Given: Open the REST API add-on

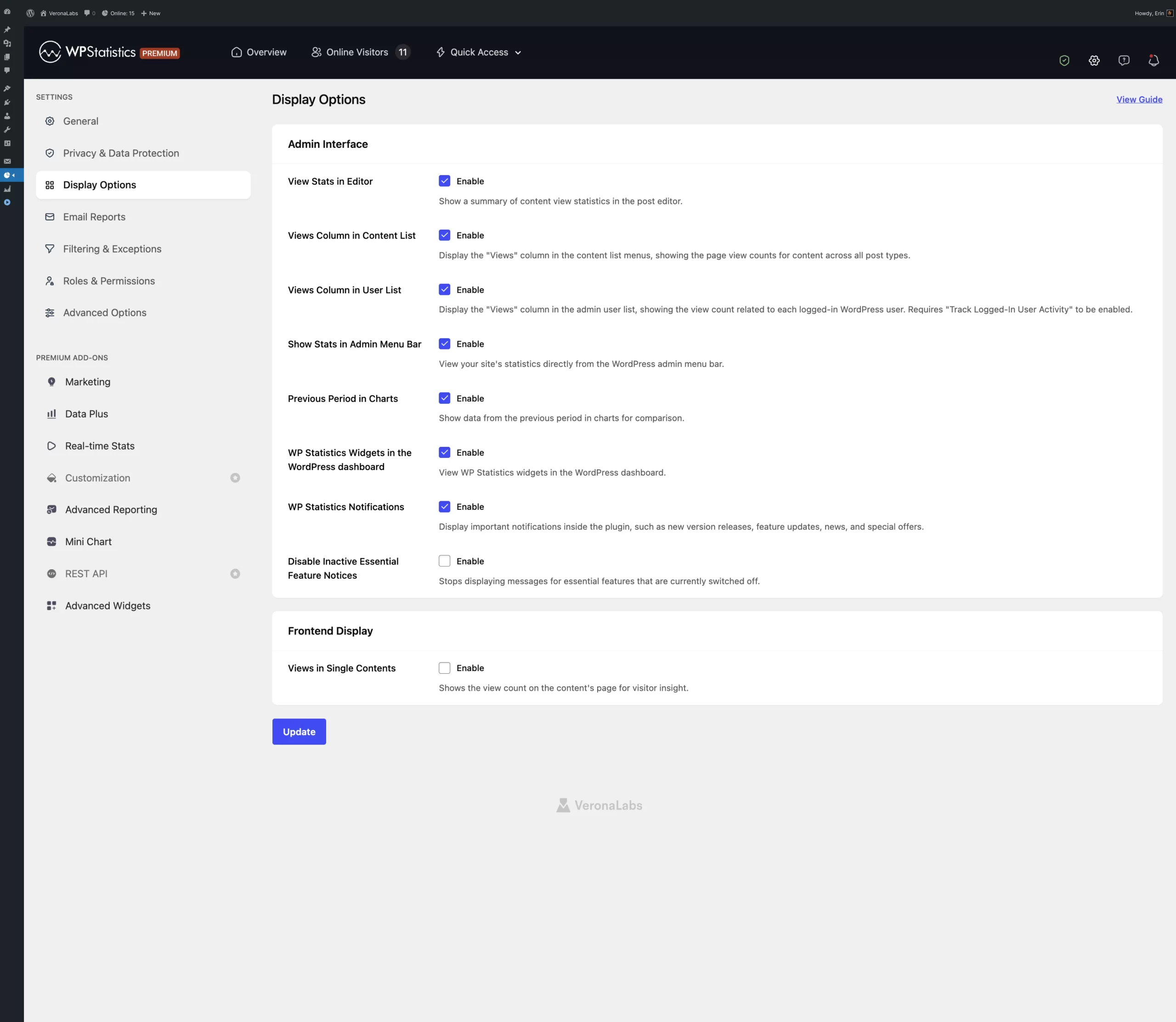Looking at the screenshot, I should (x=143, y=574).
